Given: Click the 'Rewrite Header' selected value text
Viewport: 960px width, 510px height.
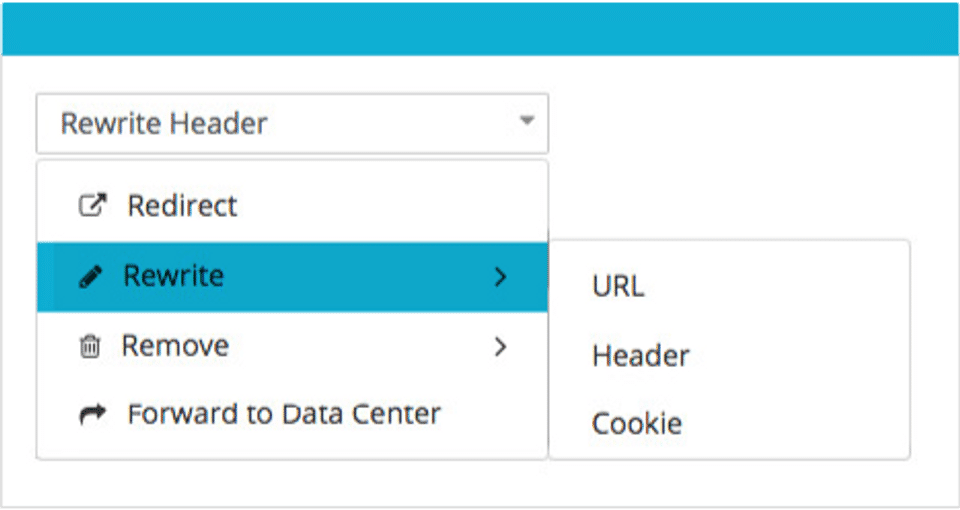Looking at the screenshot, I should click(164, 124).
